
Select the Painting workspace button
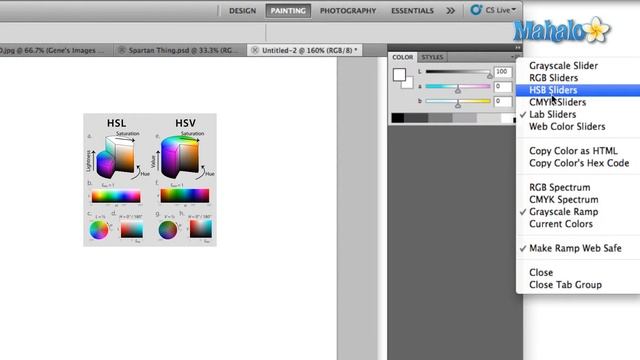coord(288,11)
